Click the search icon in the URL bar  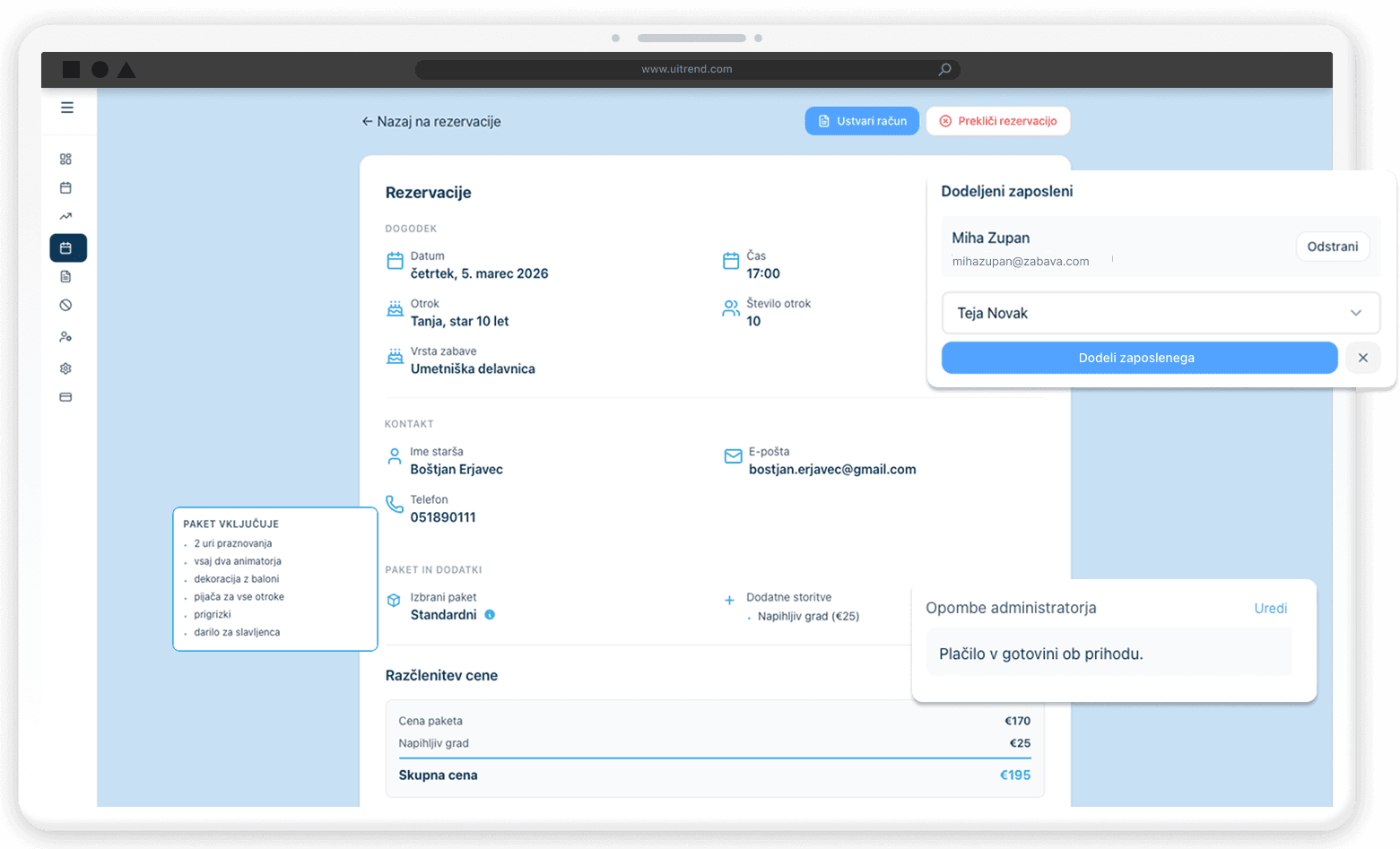(944, 70)
